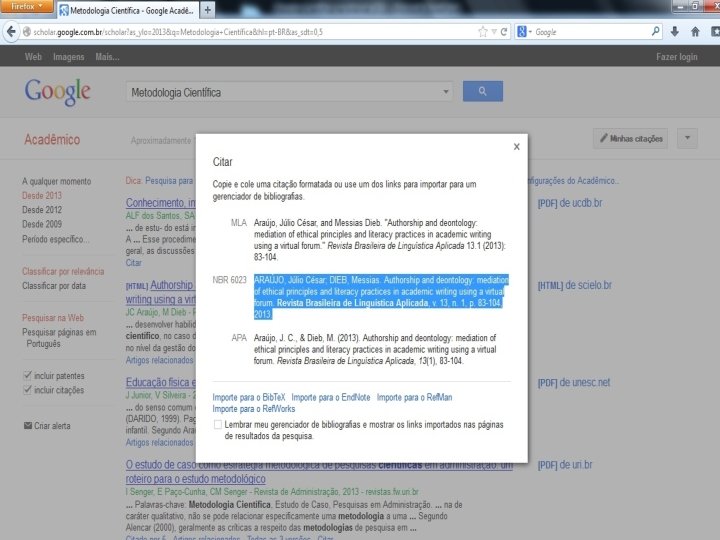Filter results Desde 2009

pos(42,224)
